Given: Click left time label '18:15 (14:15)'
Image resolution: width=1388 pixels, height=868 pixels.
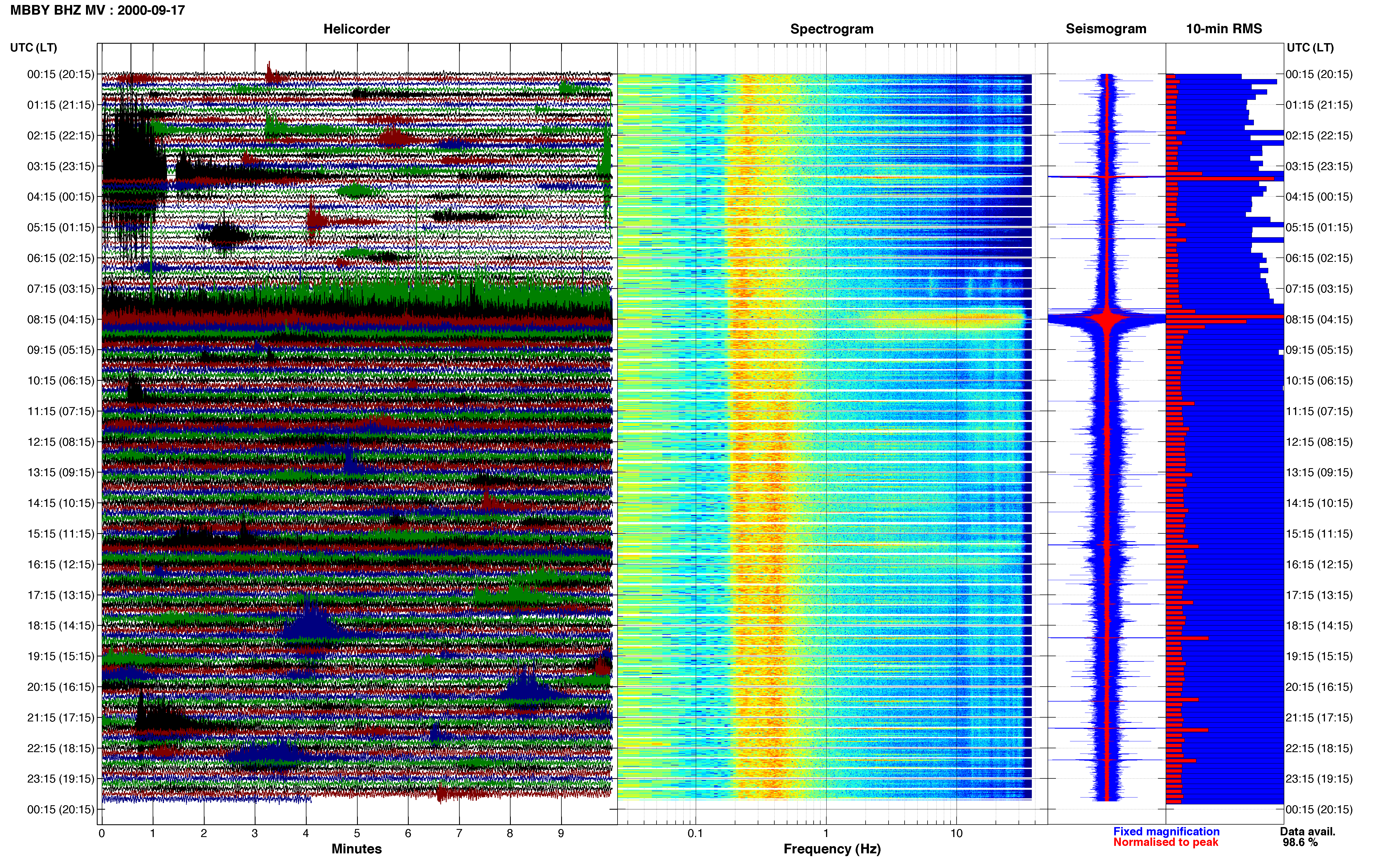Looking at the screenshot, I should click(61, 625).
